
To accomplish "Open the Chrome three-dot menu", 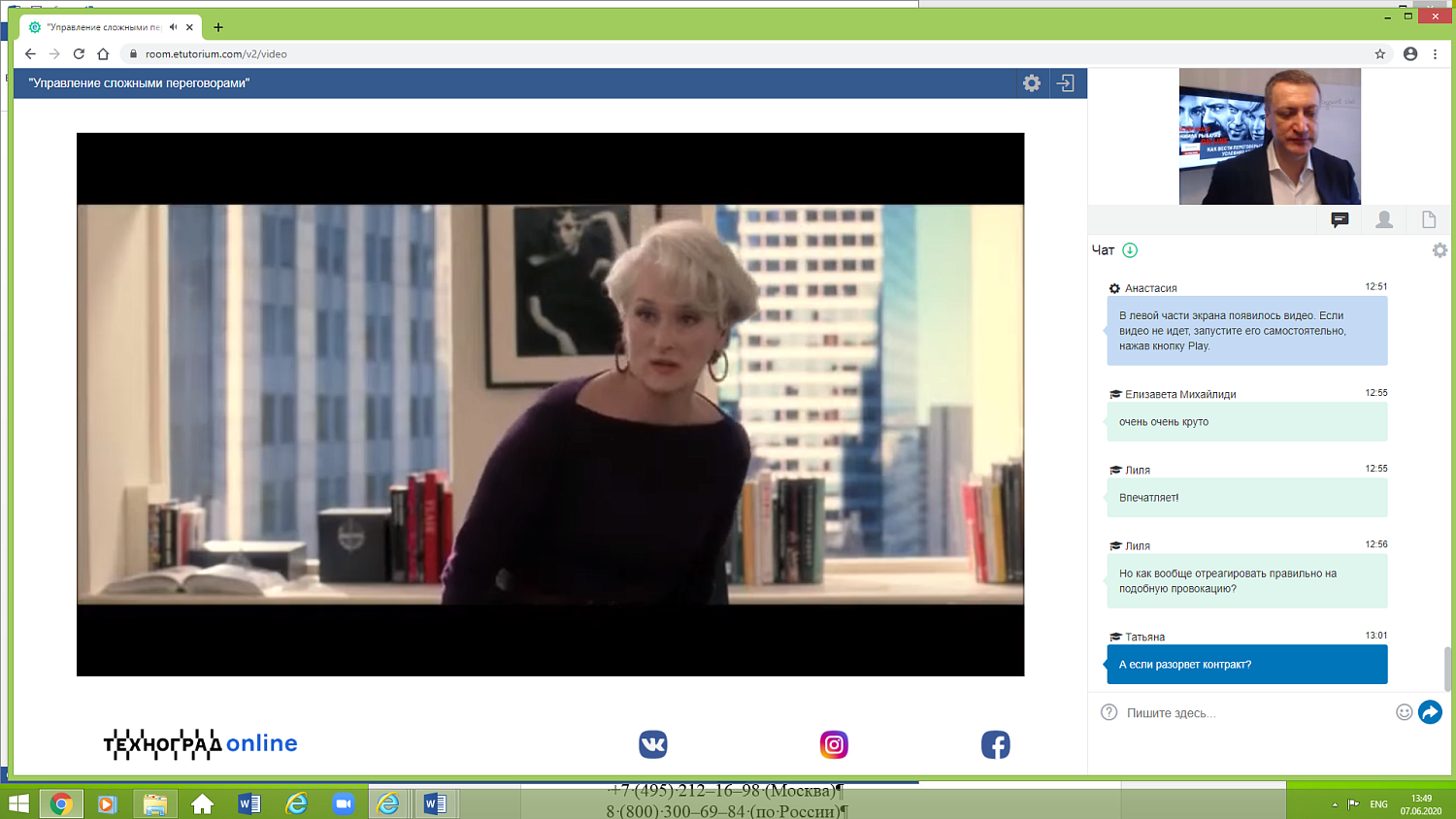I will pyautogui.click(x=1436, y=54).
